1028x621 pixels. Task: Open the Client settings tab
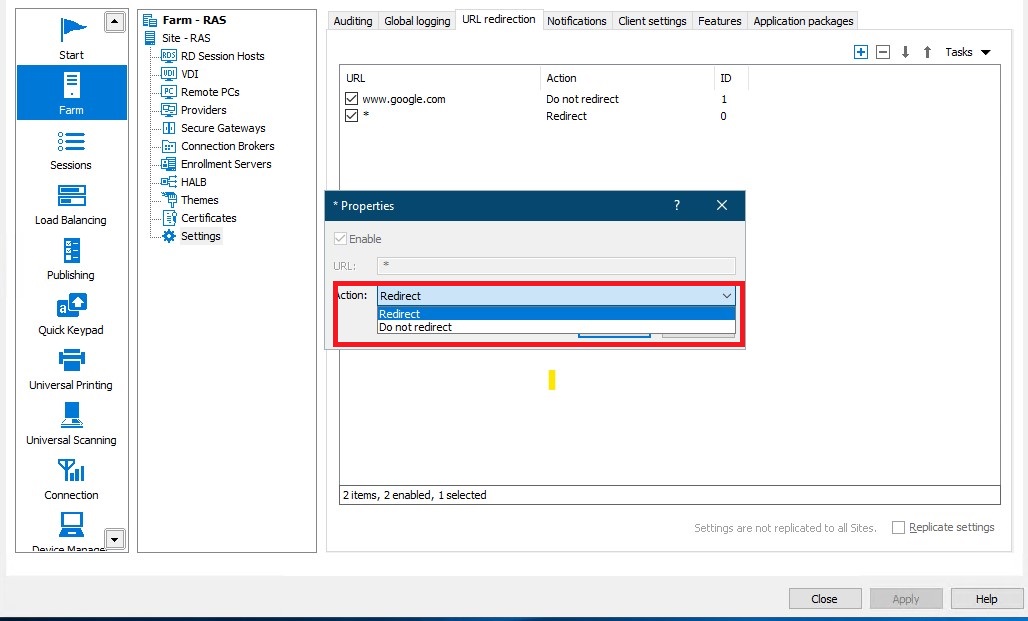point(652,21)
